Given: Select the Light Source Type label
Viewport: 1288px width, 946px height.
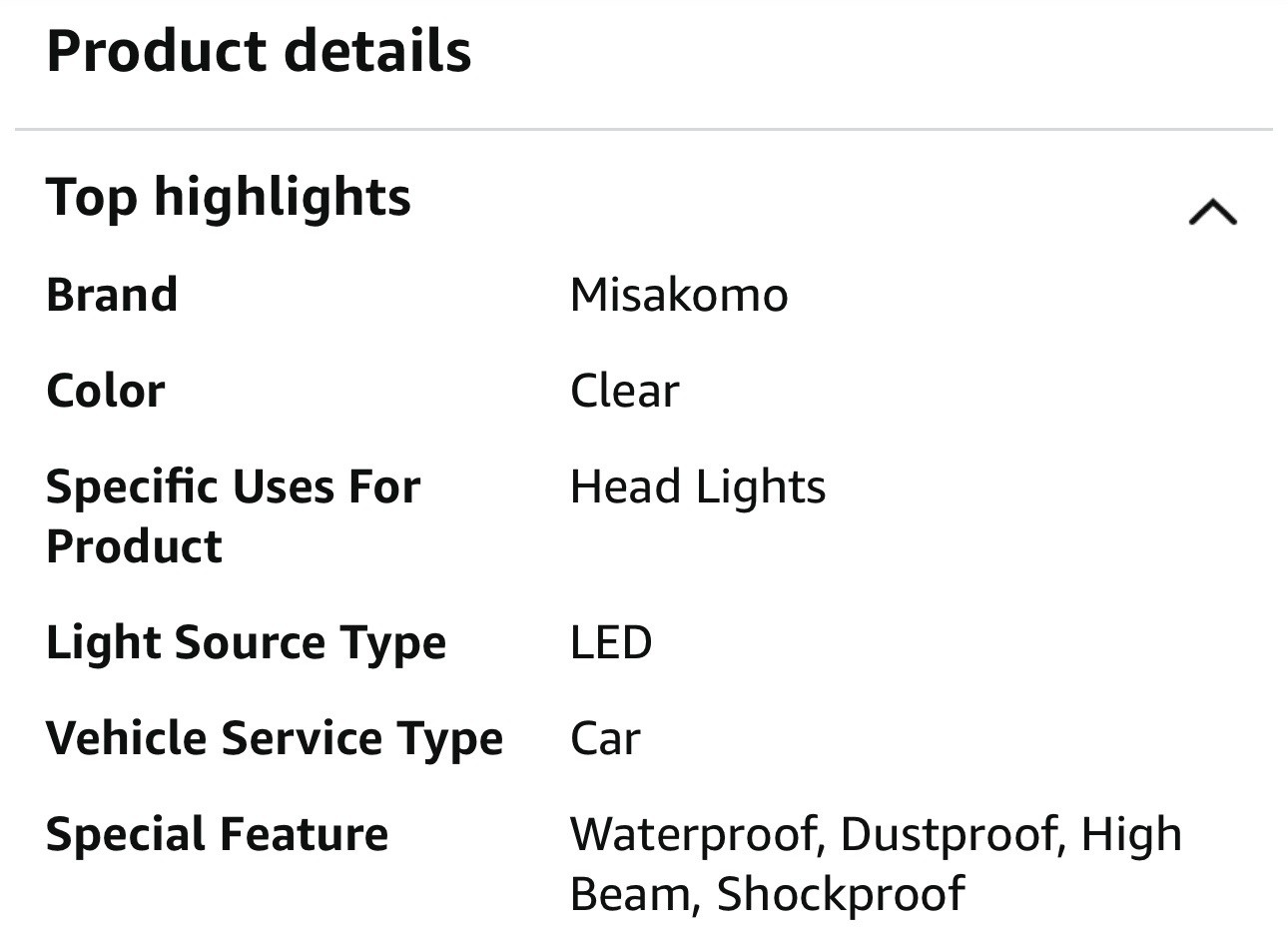Looking at the screenshot, I should click(246, 641).
